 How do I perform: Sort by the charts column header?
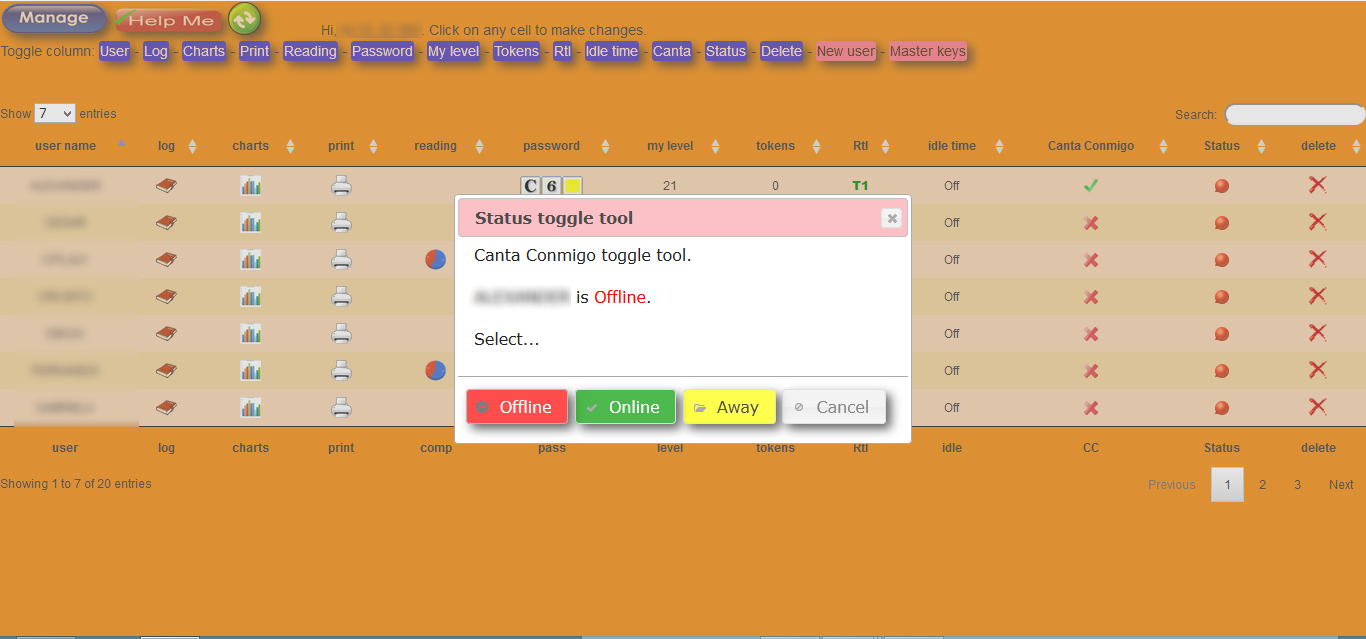pyautogui.click(x=250, y=146)
